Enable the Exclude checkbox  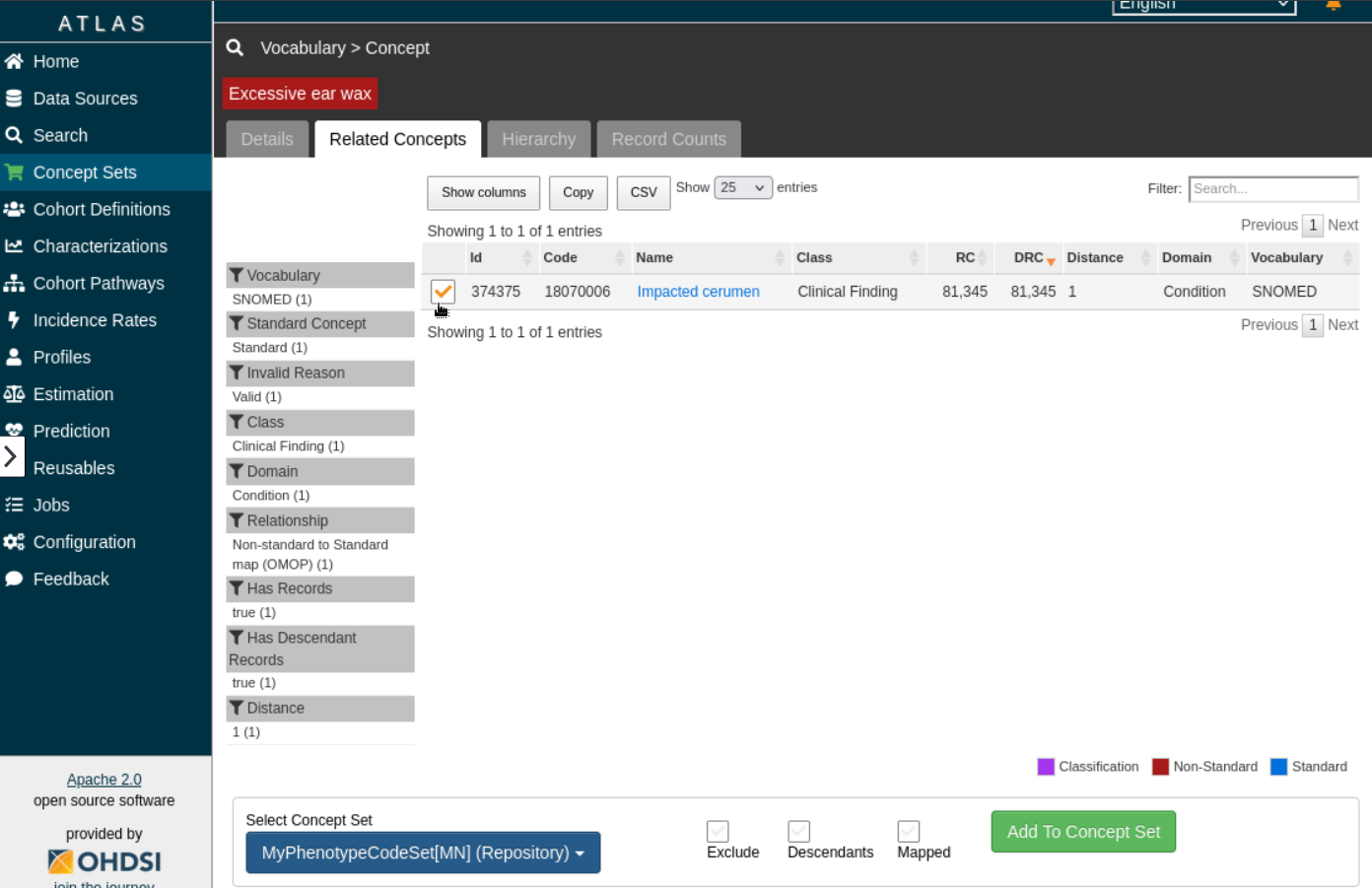[718, 832]
